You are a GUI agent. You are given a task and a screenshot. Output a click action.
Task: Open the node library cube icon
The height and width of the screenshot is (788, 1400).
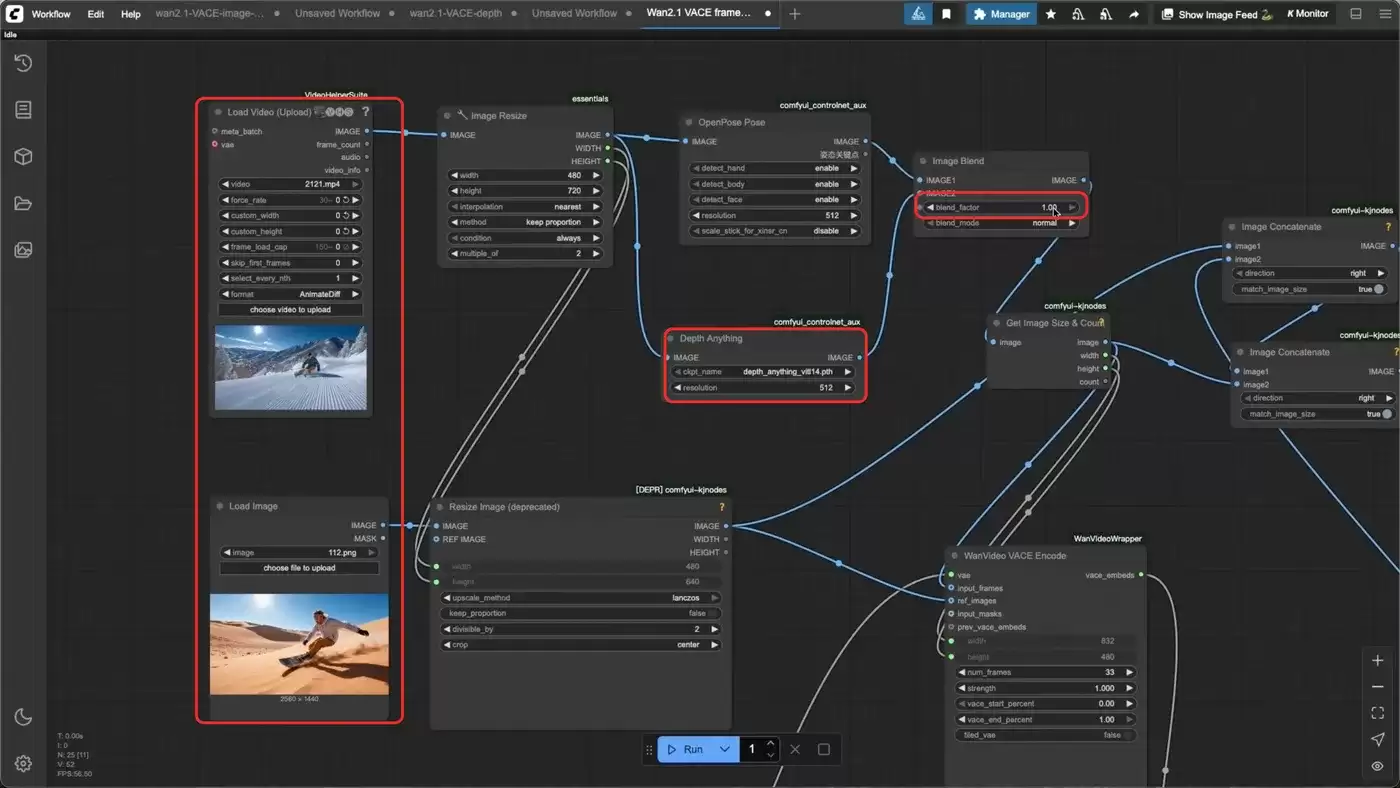[x=23, y=157]
